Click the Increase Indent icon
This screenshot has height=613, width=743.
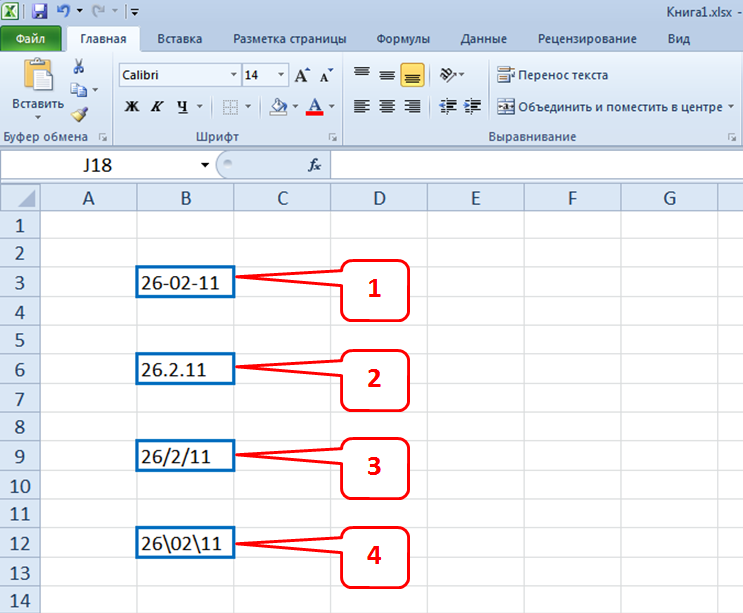[473, 106]
